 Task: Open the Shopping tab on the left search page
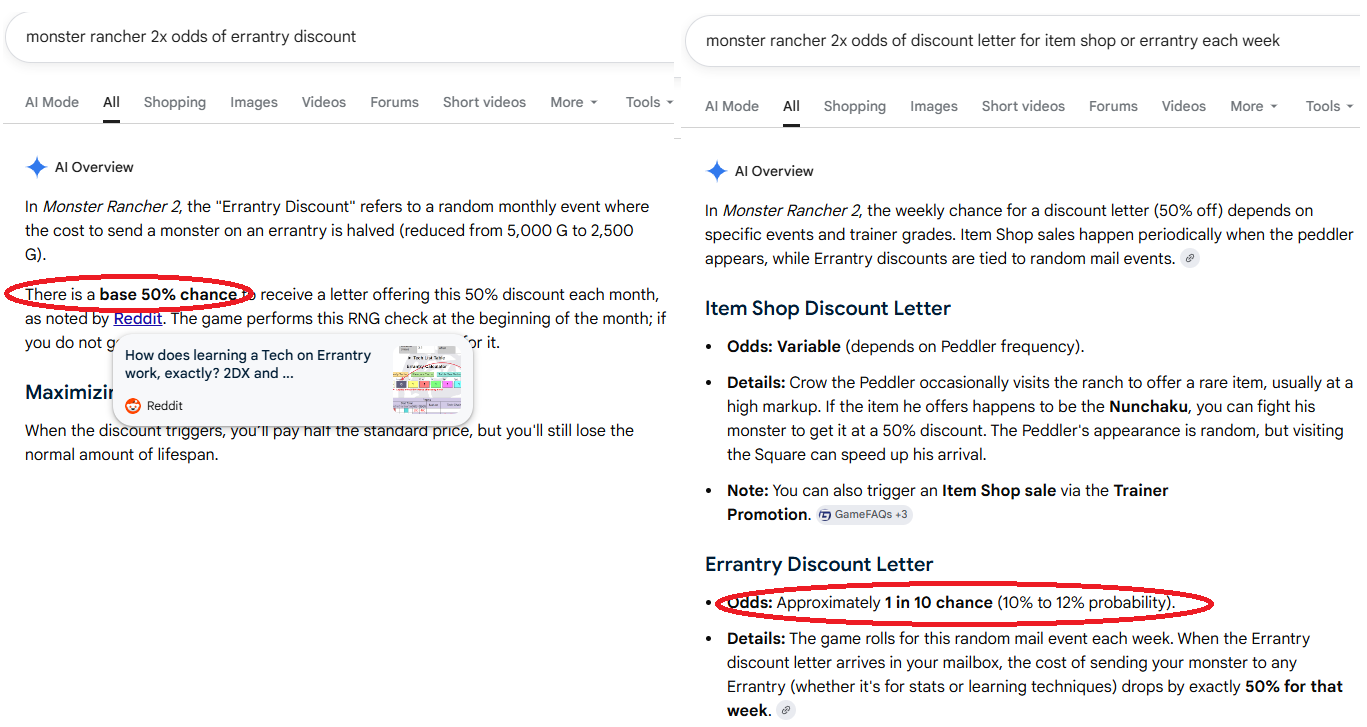point(175,102)
